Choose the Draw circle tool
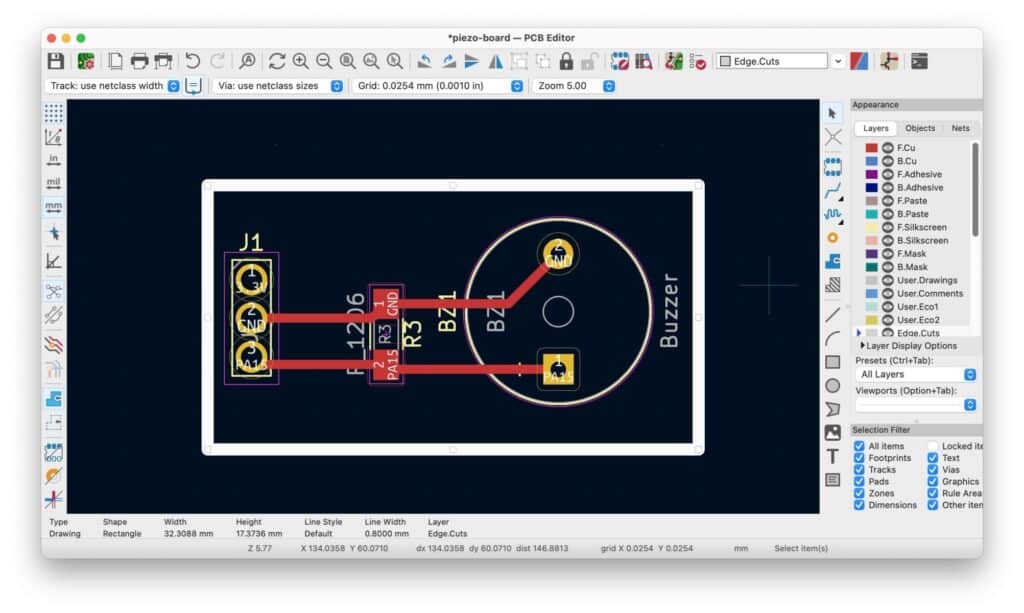1024x613 pixels. click(x=832, y=385)
